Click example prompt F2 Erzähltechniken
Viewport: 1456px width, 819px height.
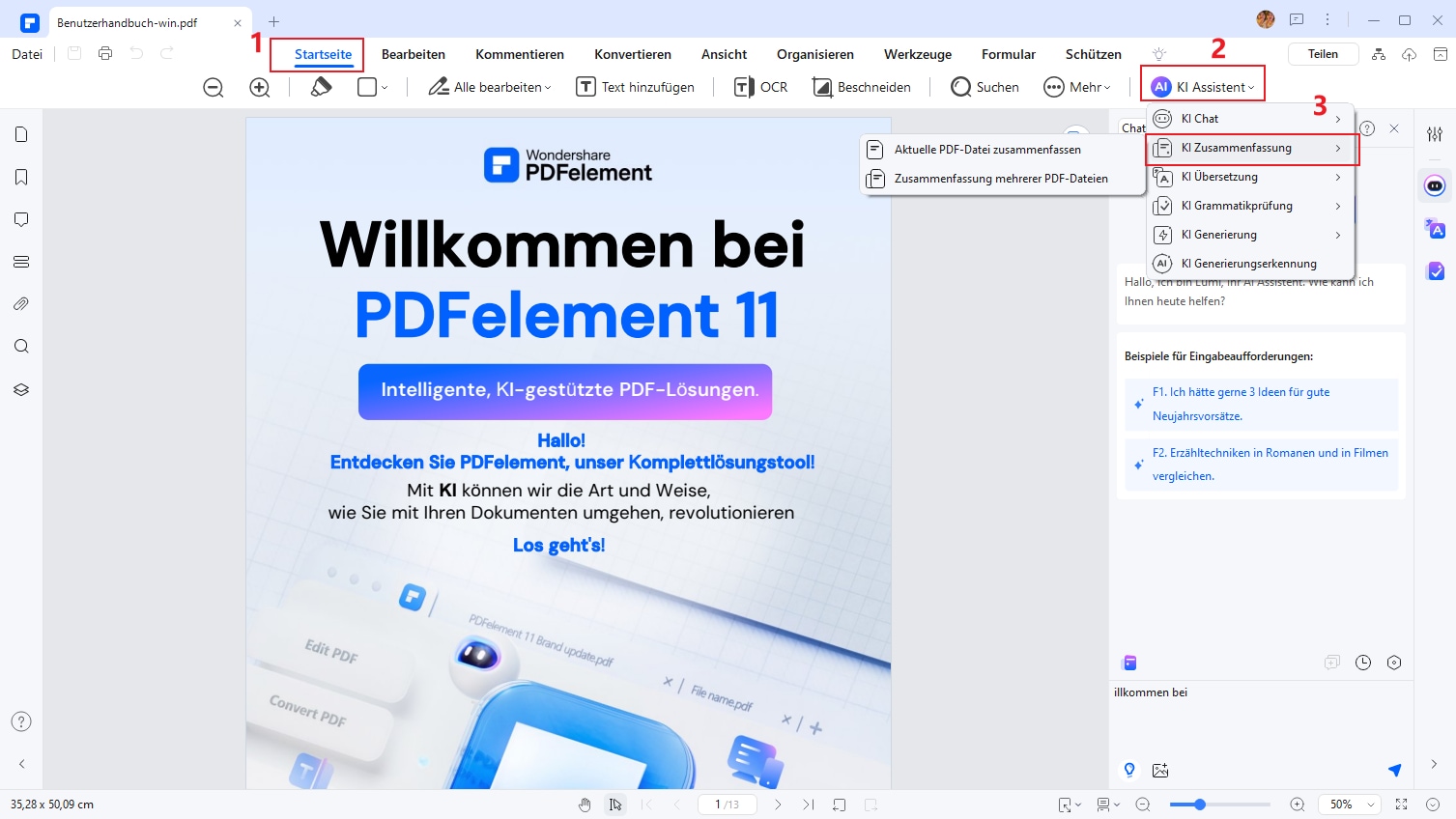tap(1262, 465)
